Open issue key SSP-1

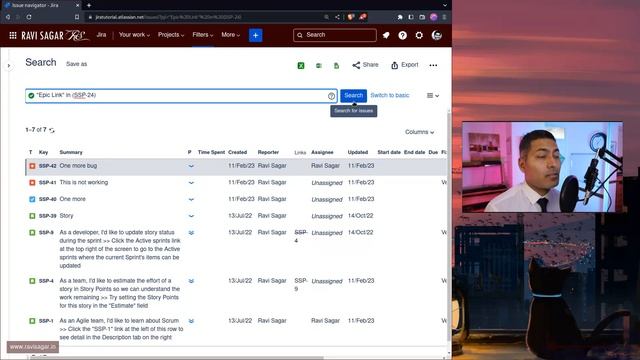(46, 321)
